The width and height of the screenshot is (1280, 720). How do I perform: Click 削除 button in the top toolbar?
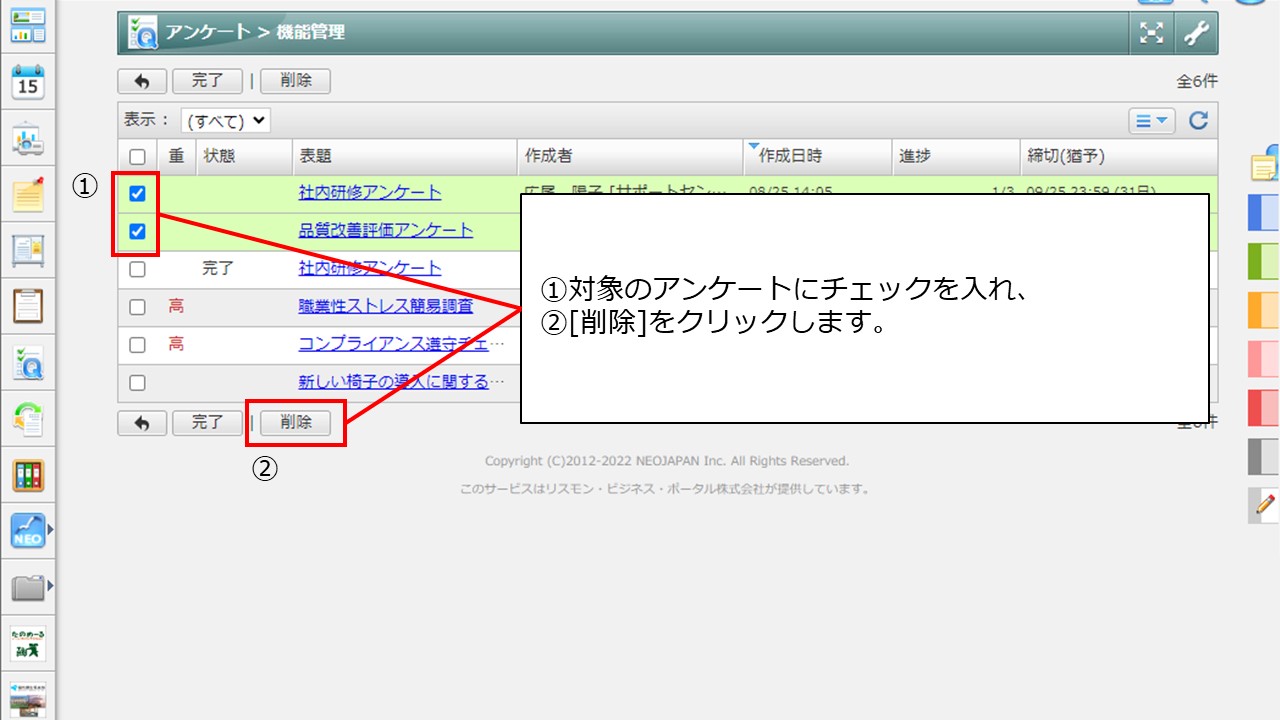tap(295, 82)
